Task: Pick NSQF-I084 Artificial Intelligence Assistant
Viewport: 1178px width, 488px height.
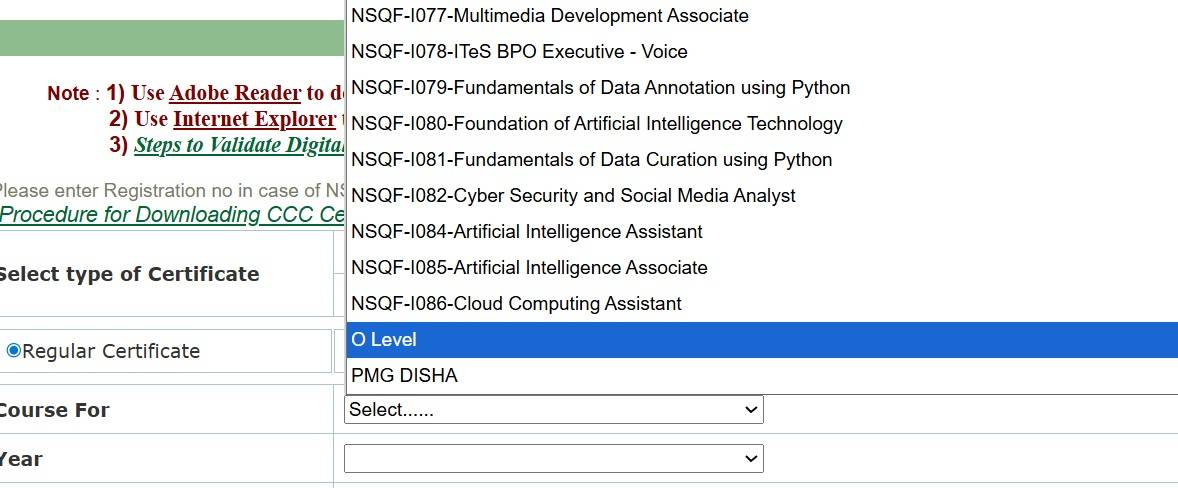Action: click(527, 232)
